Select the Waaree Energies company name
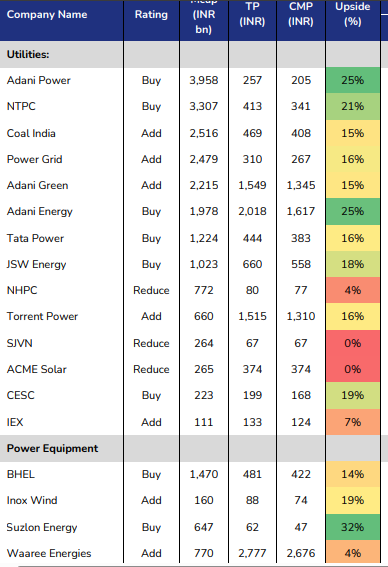Viewport: 388px width, 567px height. (49, 553)
